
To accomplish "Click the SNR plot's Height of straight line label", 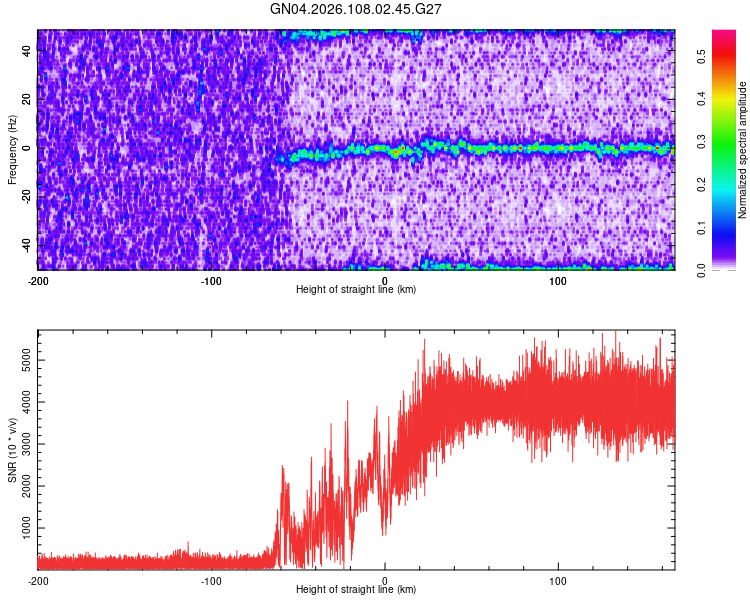I will (356, 589).
